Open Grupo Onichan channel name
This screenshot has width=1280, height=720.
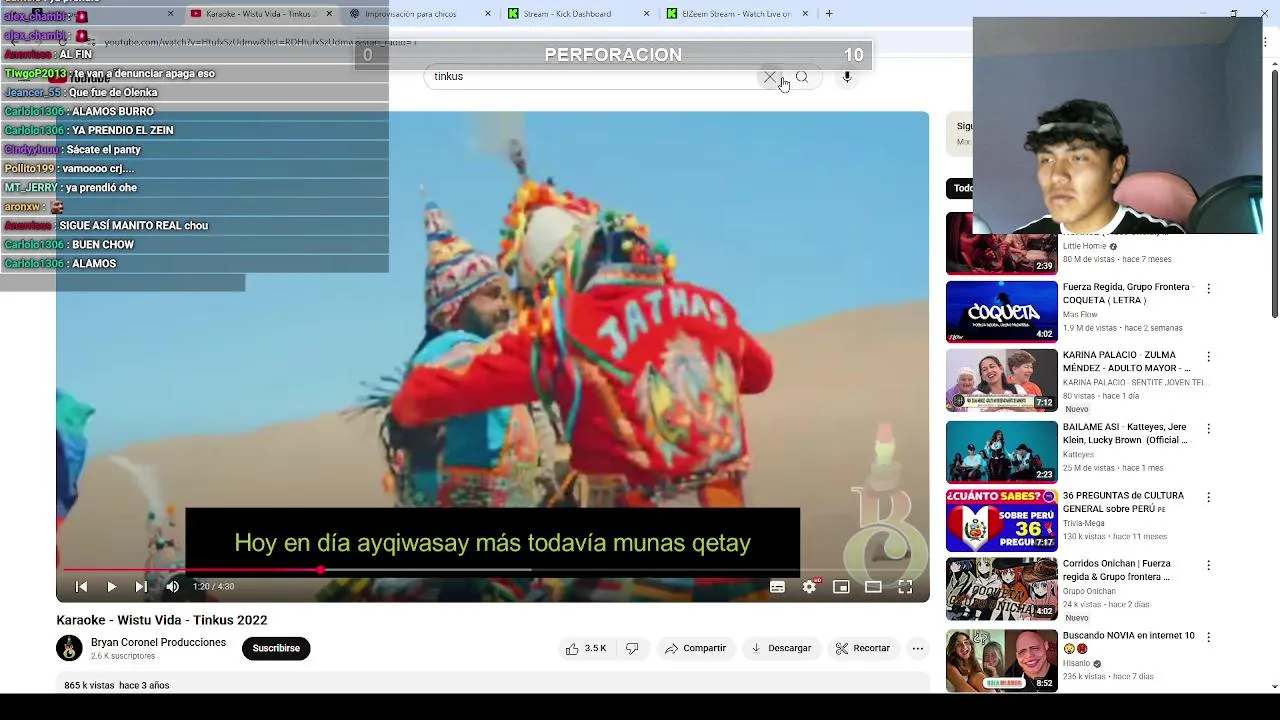point(1091,592)
